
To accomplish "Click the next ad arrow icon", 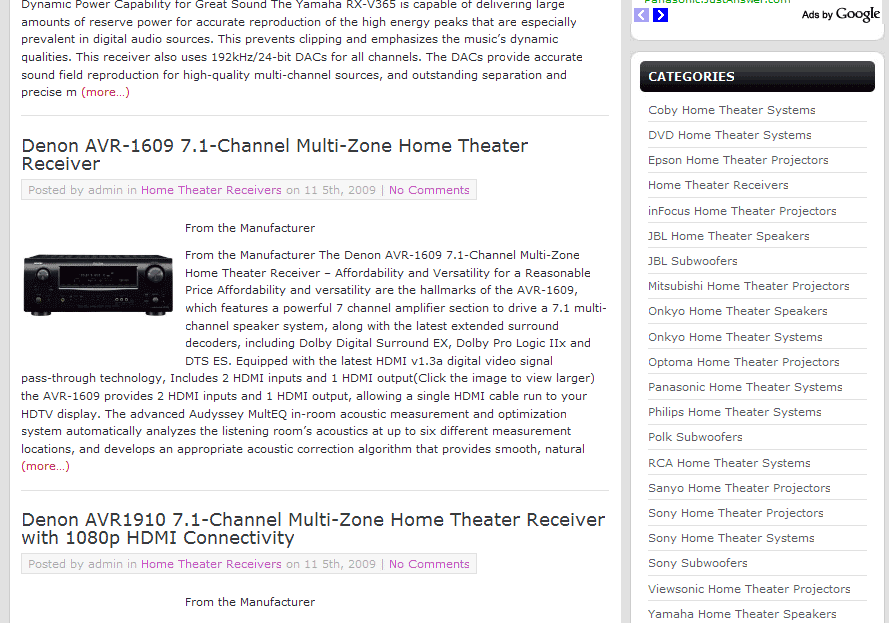I will pos(660,15).
